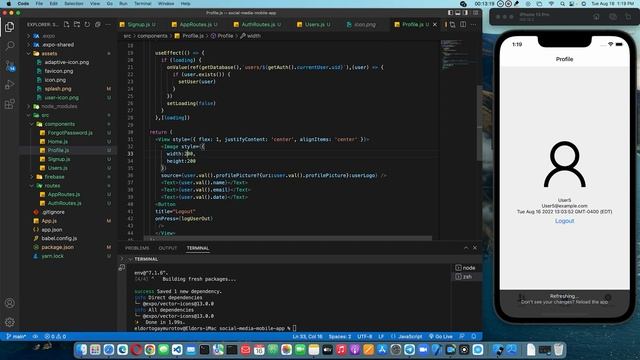
Task: Click Logout link in iPhone simulator
Action: pyautogui.click(x=564, y=221)
